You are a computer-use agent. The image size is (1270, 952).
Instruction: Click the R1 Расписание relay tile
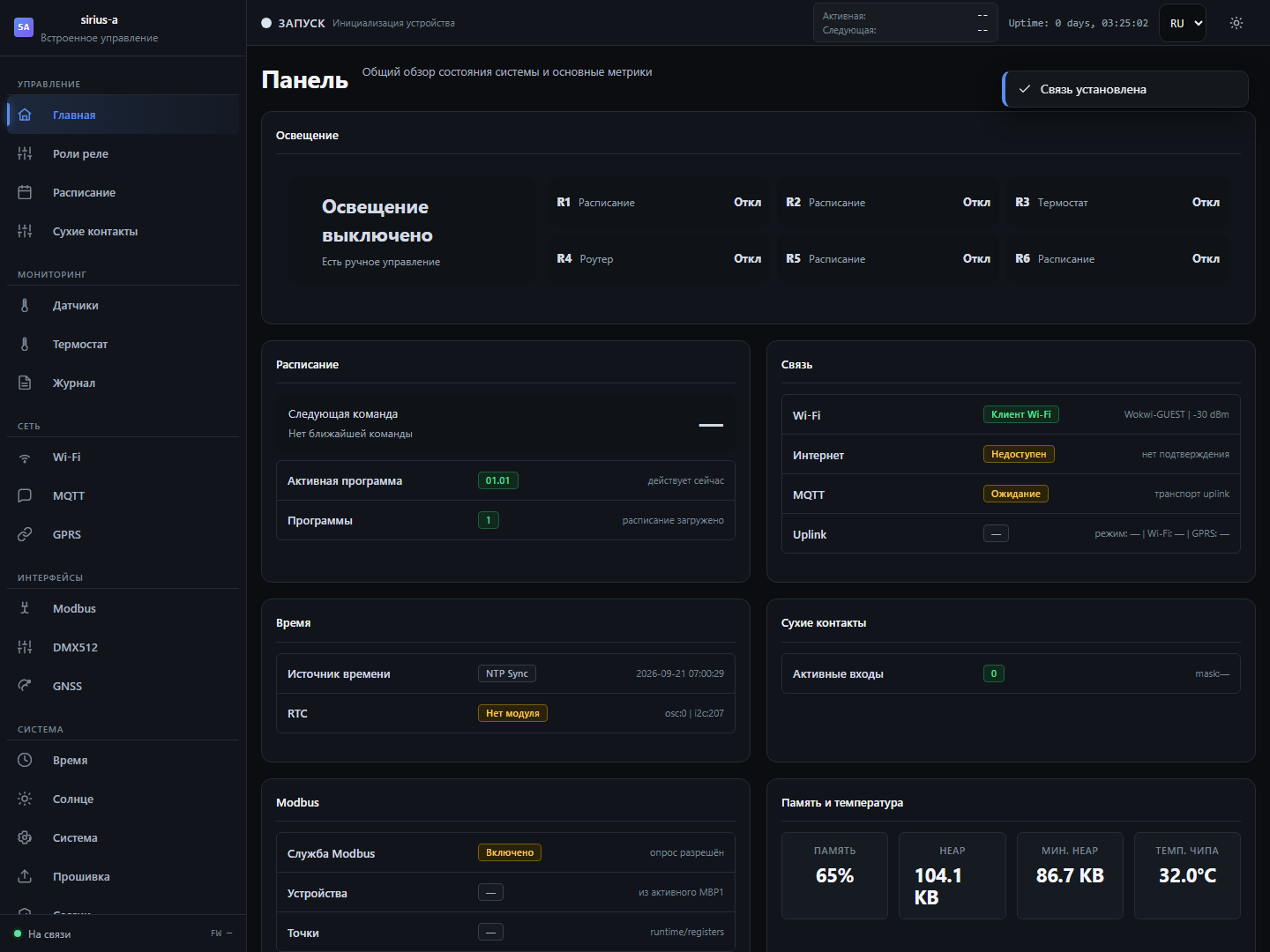(x=659, y=203)
